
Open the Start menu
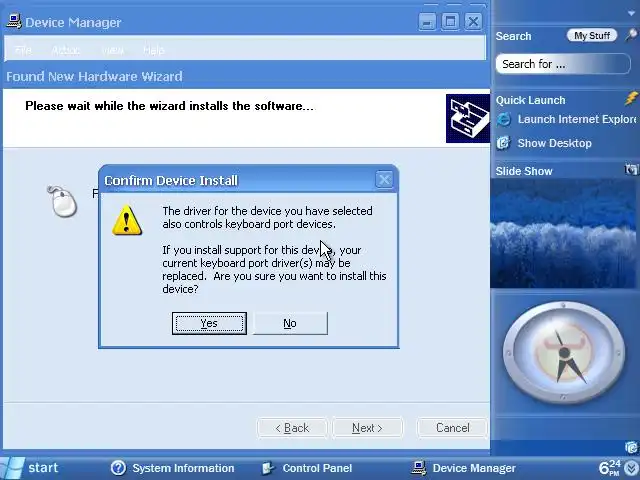coord(30,468)
